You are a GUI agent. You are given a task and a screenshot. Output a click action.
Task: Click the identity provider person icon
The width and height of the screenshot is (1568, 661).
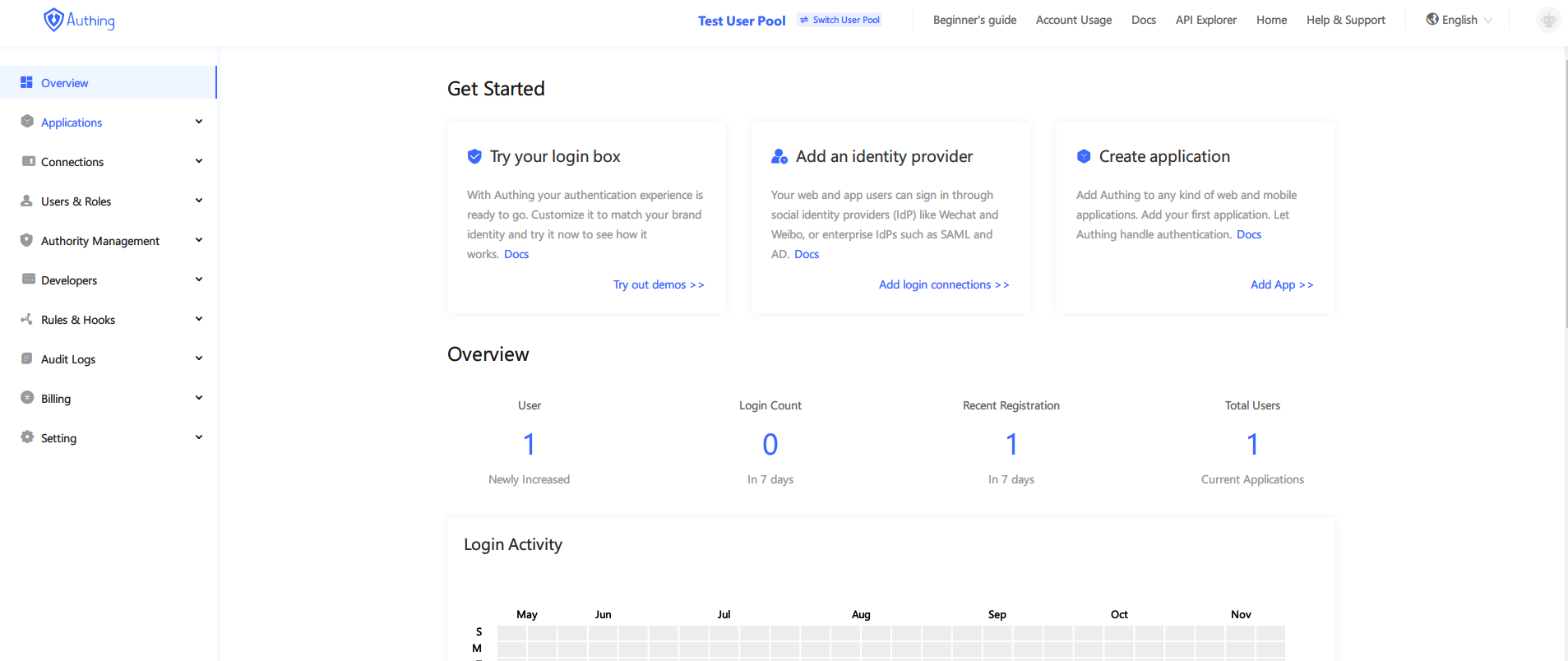click(x=779, y=156)
